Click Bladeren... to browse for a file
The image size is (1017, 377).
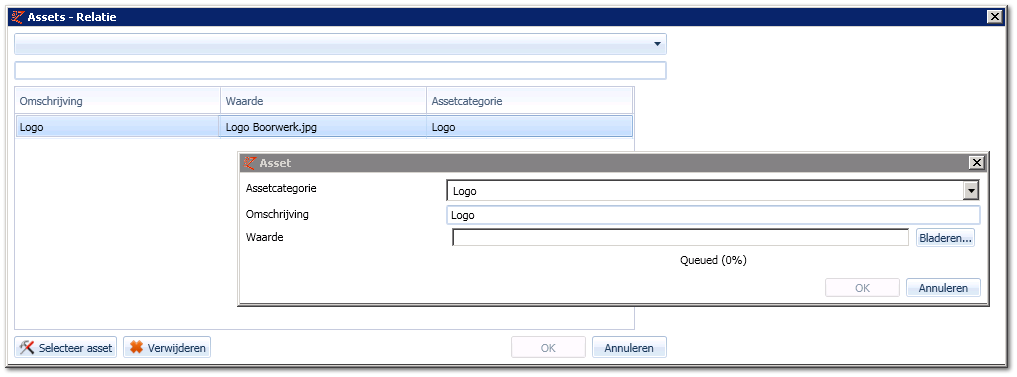tap(946, 238)
